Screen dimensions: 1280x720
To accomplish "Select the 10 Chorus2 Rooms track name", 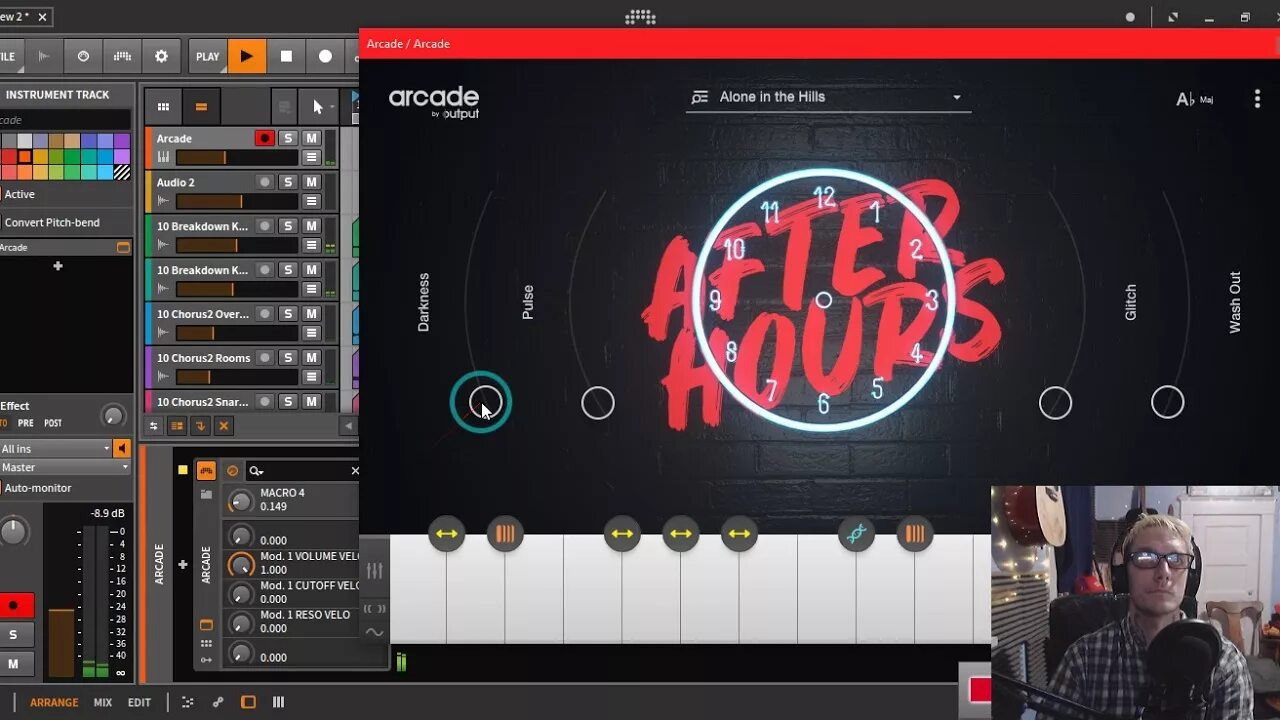I will click(203, 358).
